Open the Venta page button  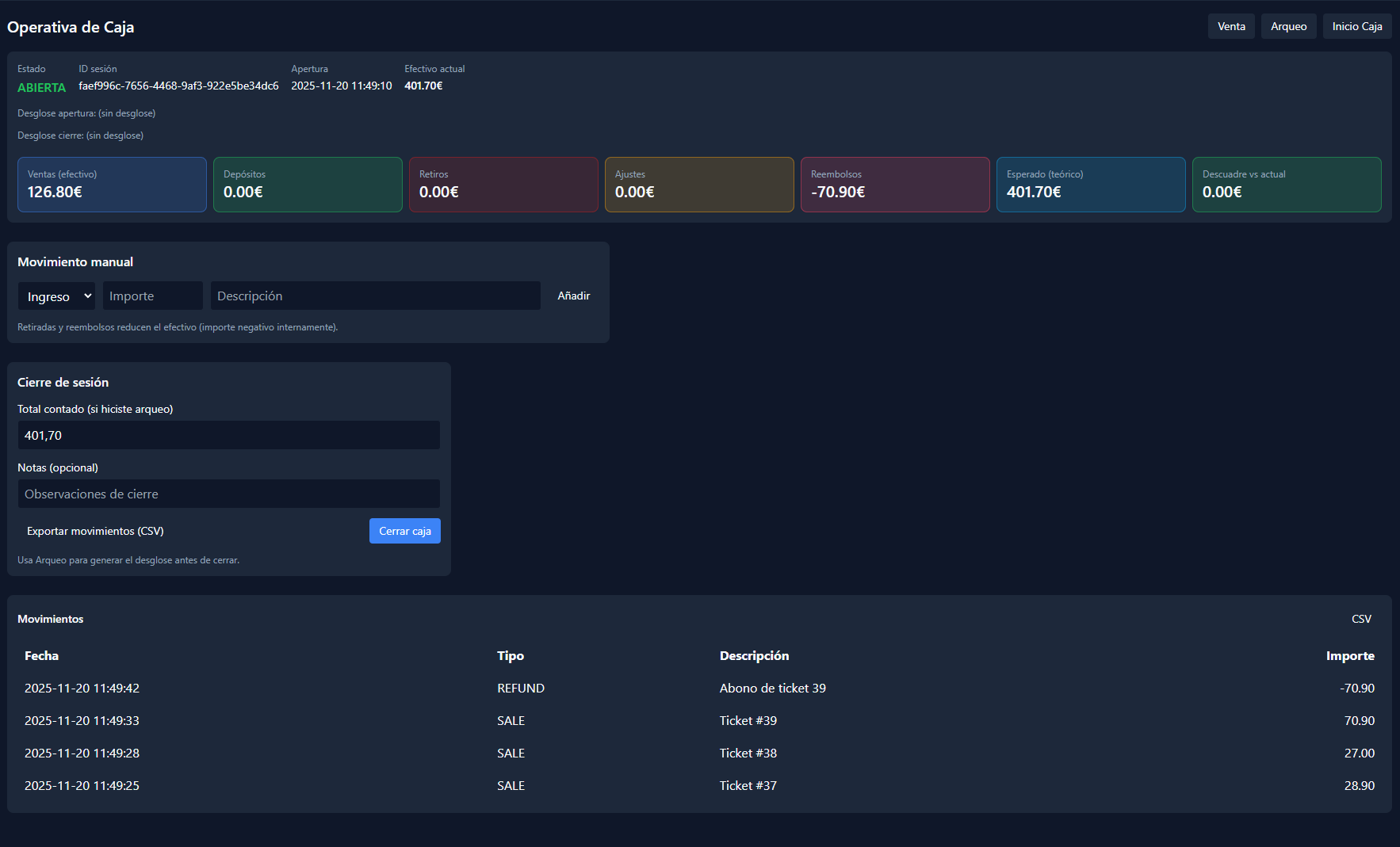pyautogui.click(x=1231, y=26)
